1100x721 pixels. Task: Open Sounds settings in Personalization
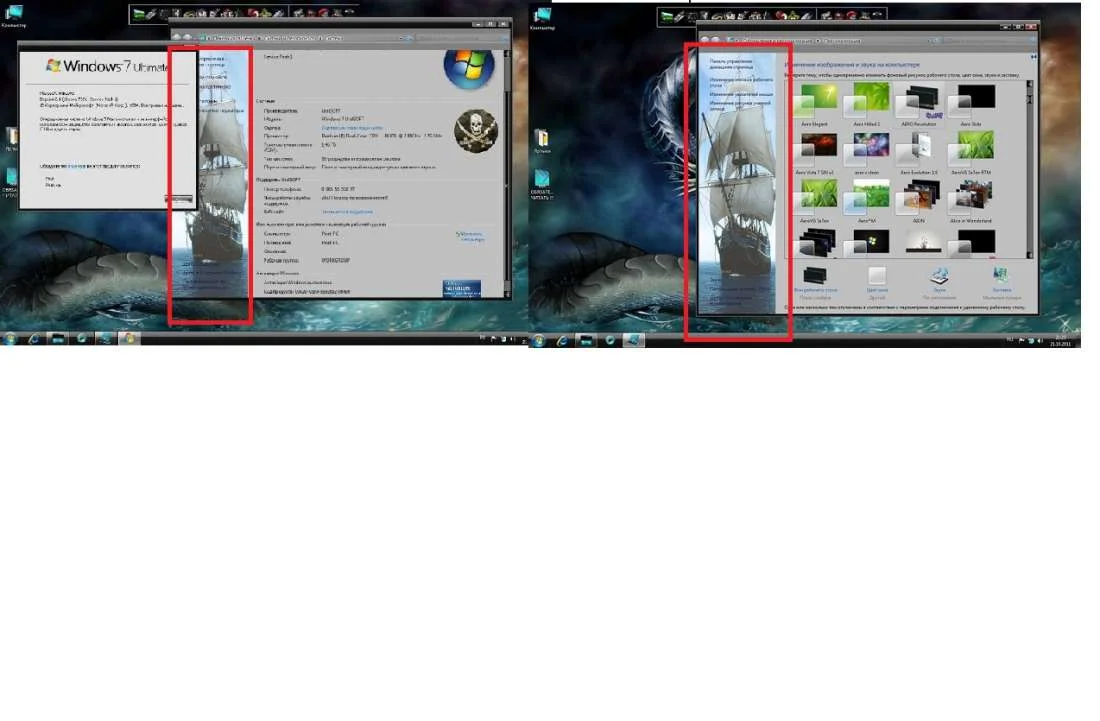click(939, 281)
